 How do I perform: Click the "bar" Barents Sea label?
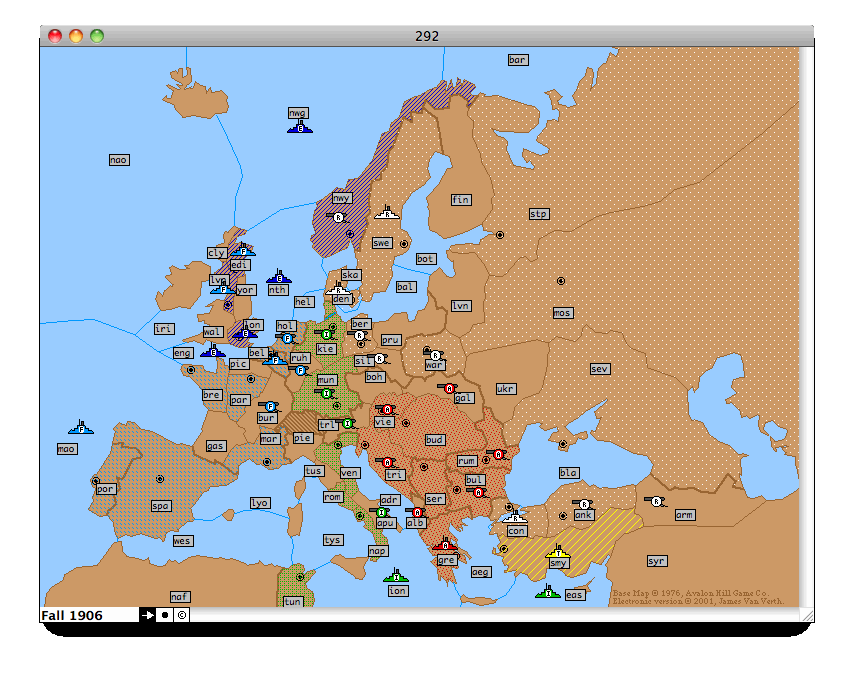click(517, 60)
